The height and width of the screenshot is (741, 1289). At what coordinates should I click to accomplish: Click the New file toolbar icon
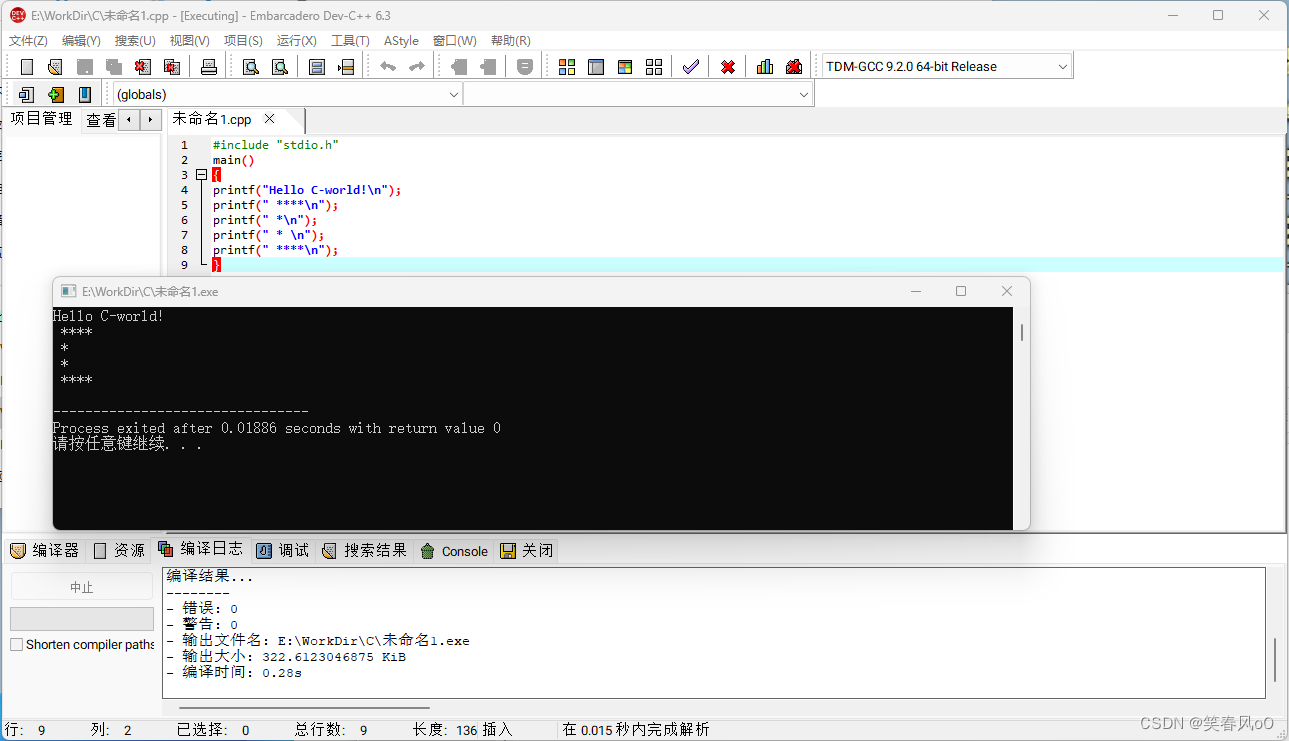pyautogui.click(x=27, y=67)
